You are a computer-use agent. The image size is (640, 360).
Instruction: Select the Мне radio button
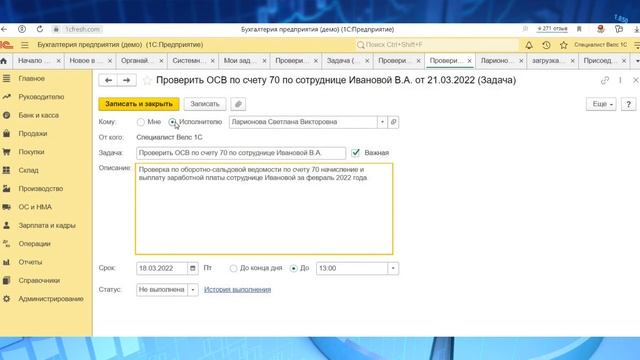click(141, 122)
